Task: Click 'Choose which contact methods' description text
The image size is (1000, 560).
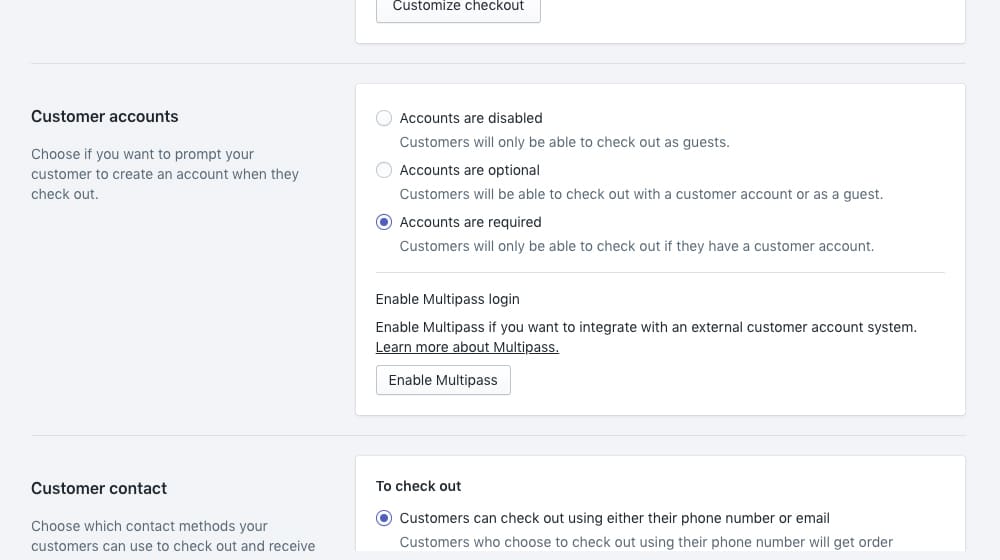Action: click(173, 536)
